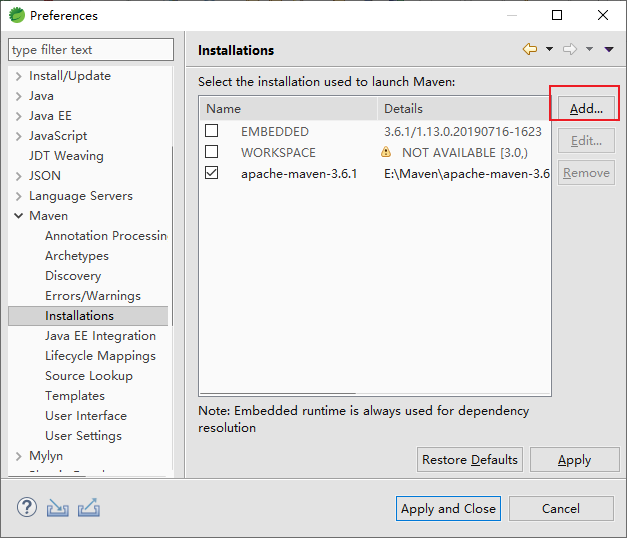Expand the Java tree node

pos(18,96)
